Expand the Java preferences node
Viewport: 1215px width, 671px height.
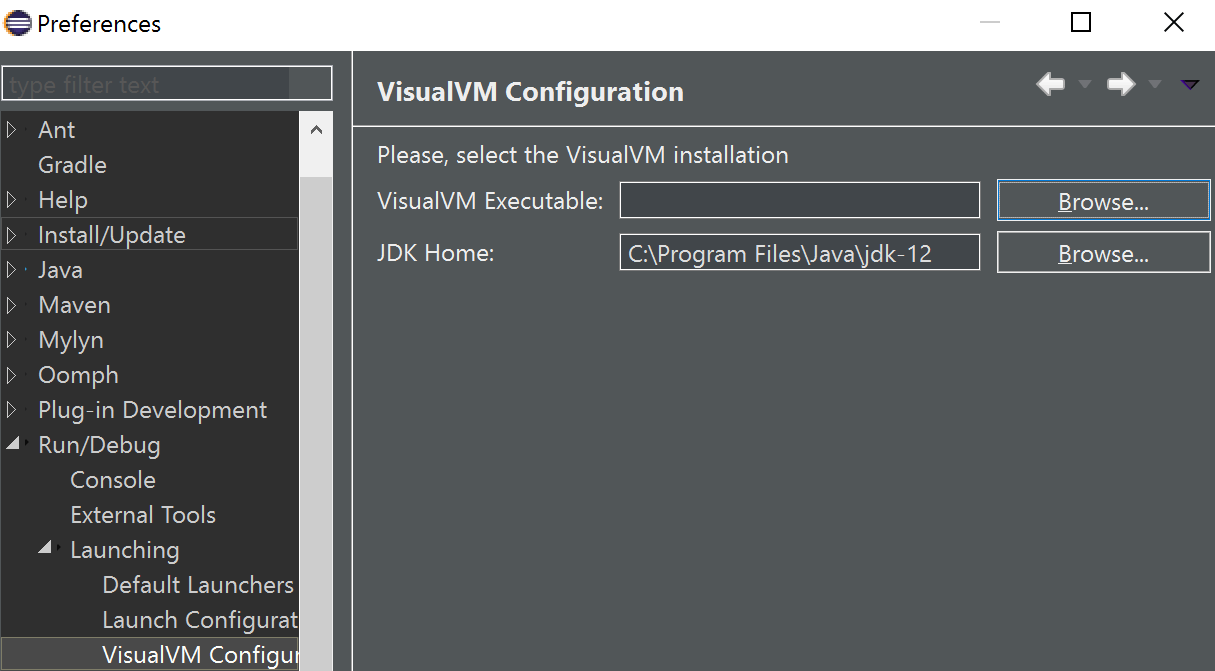[x=12, y=270]
